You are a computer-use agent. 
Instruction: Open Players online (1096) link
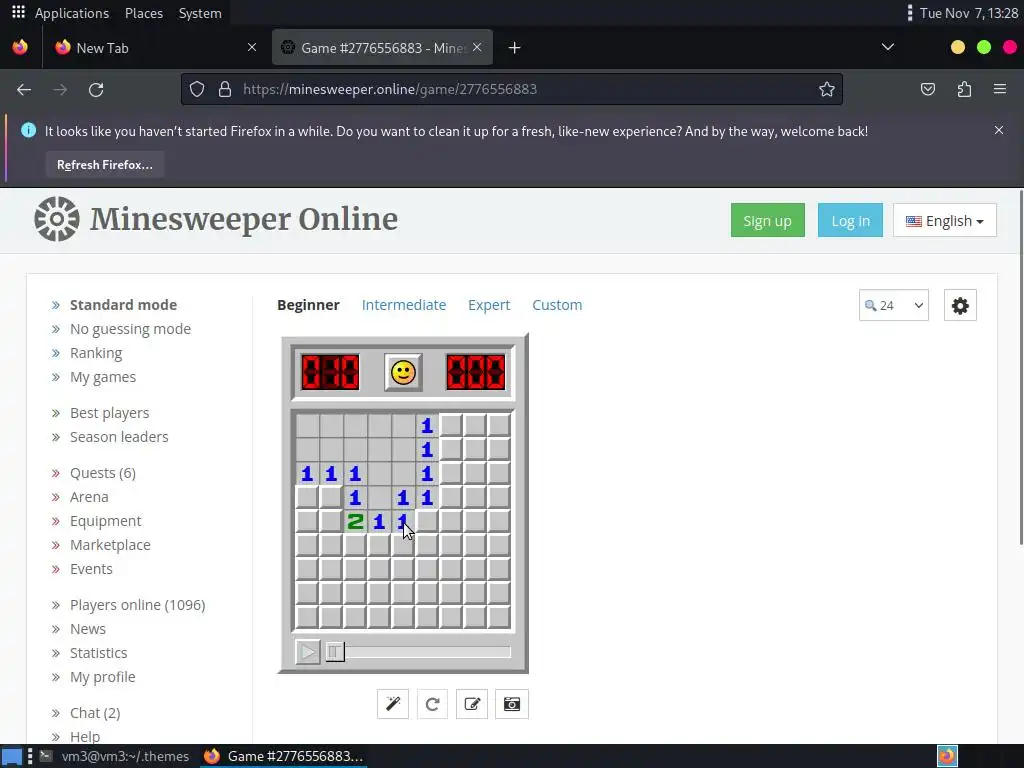tap(137, 605)
